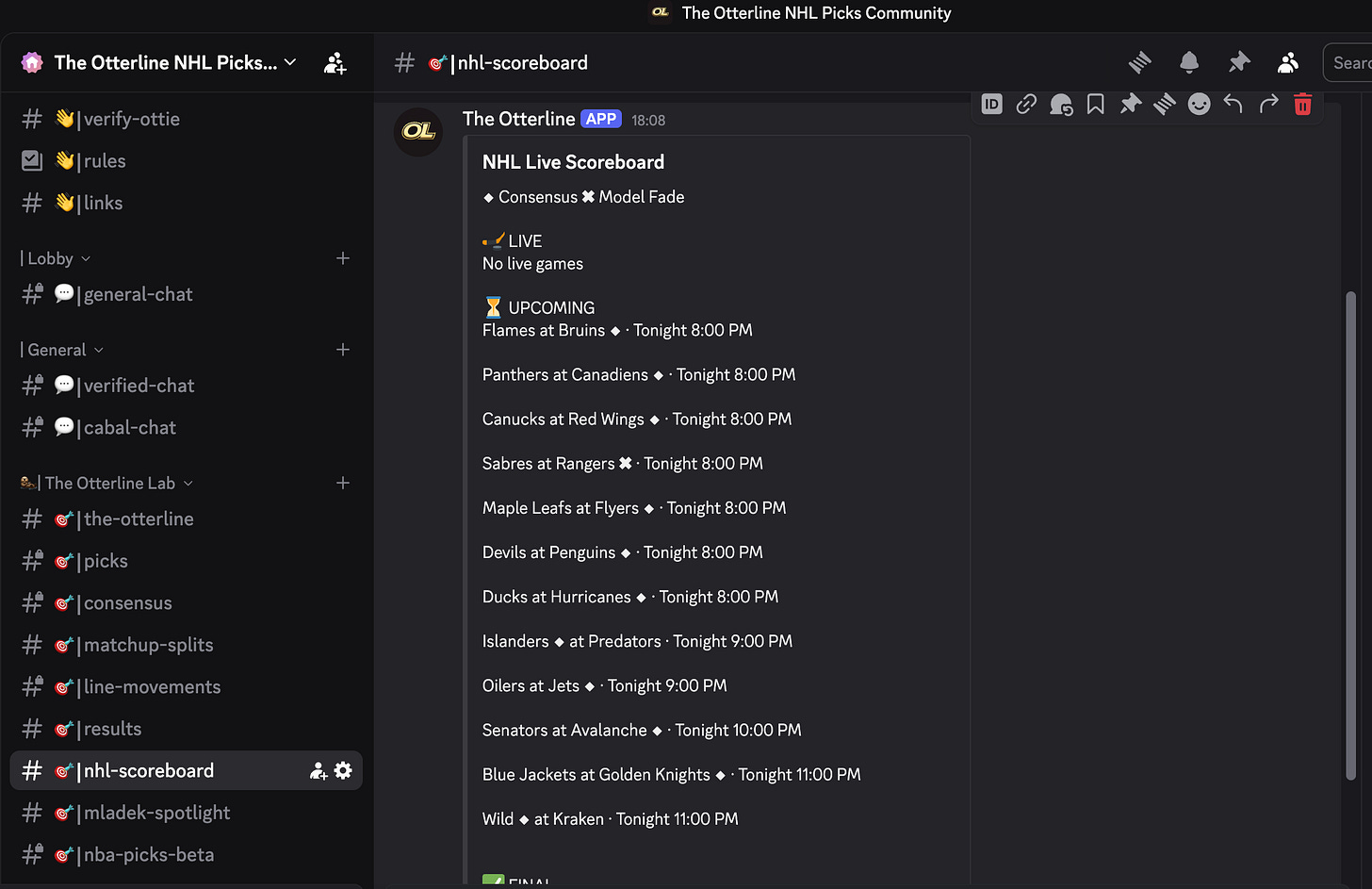Show pinned messages in nhl-scoreboard

pyautogui.click(x=1239, y=62)
